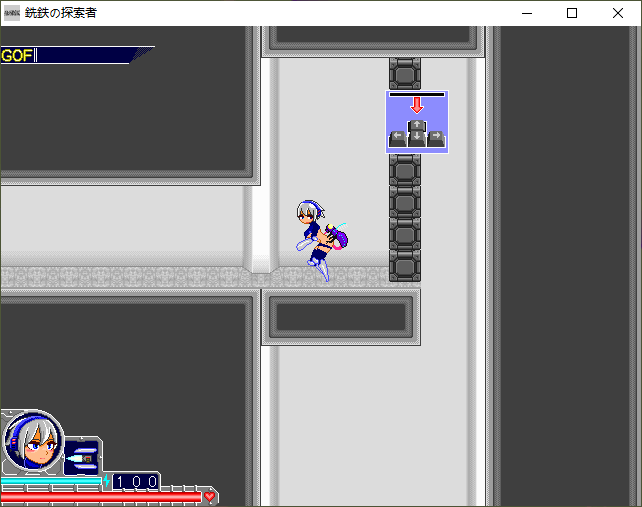Click the red heart health icon
Viewport: 642px width, 507px height.
click(x=209, y=495)
